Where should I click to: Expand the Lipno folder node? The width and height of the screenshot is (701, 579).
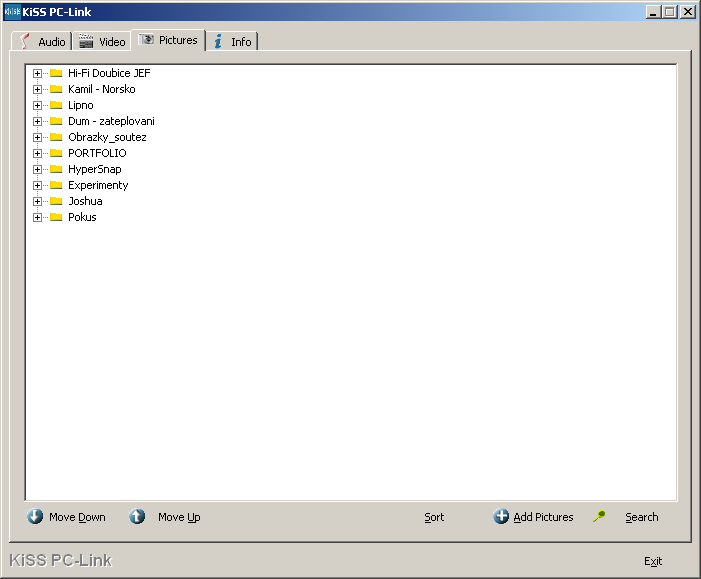click(x=38, y=106)
